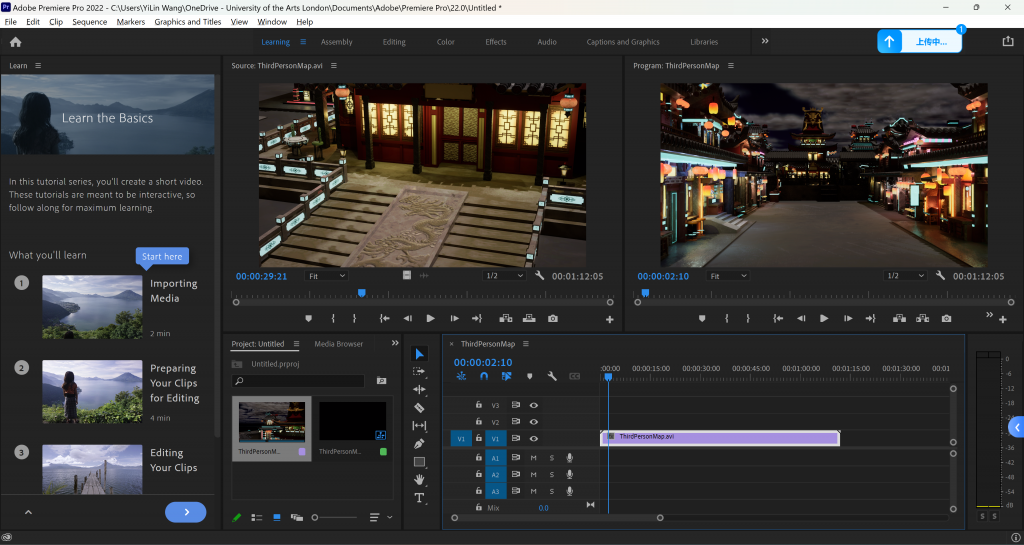Select the Ripple Edit tool
The width and height of the screenshot is (1024, 545).
point(419,390)
